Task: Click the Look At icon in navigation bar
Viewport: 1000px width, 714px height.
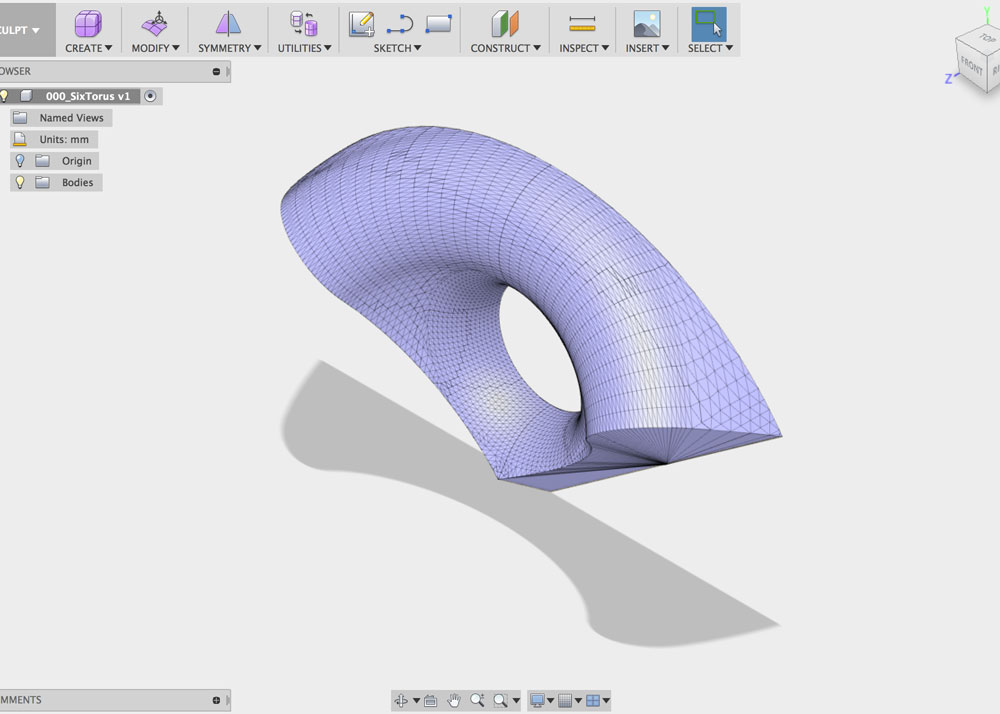Action: 430,701
